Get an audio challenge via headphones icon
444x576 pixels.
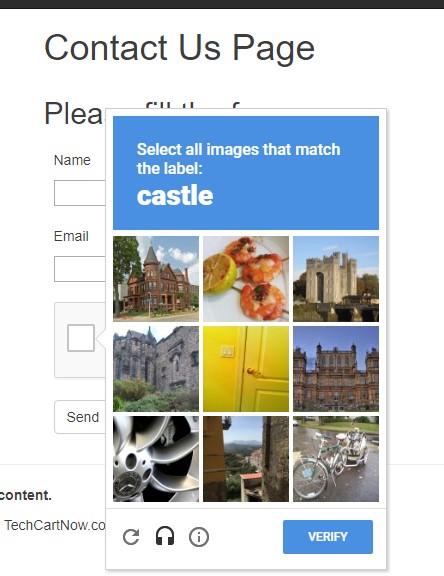(165, 536)
